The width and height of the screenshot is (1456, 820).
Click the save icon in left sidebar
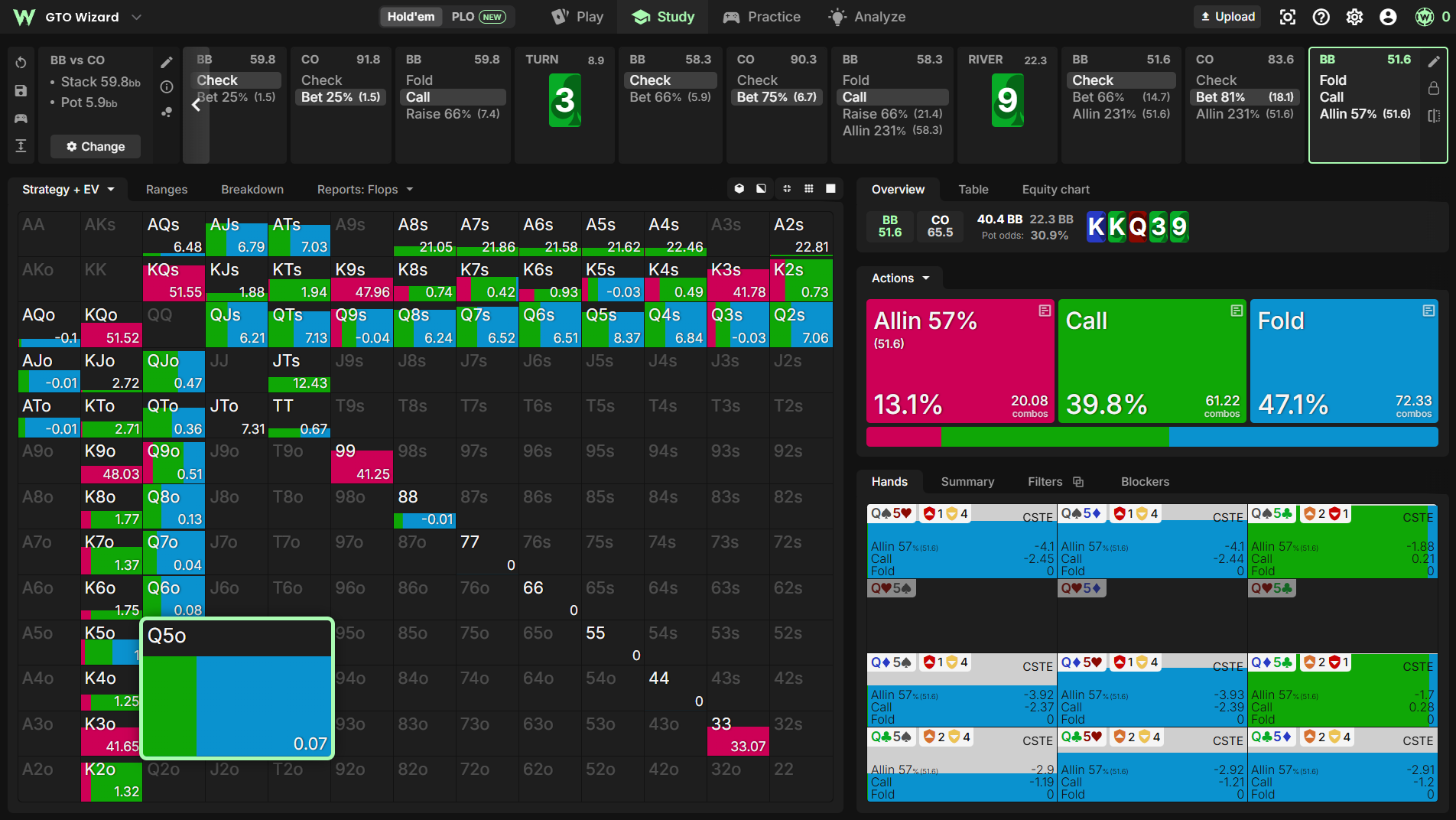coord(21,90)
